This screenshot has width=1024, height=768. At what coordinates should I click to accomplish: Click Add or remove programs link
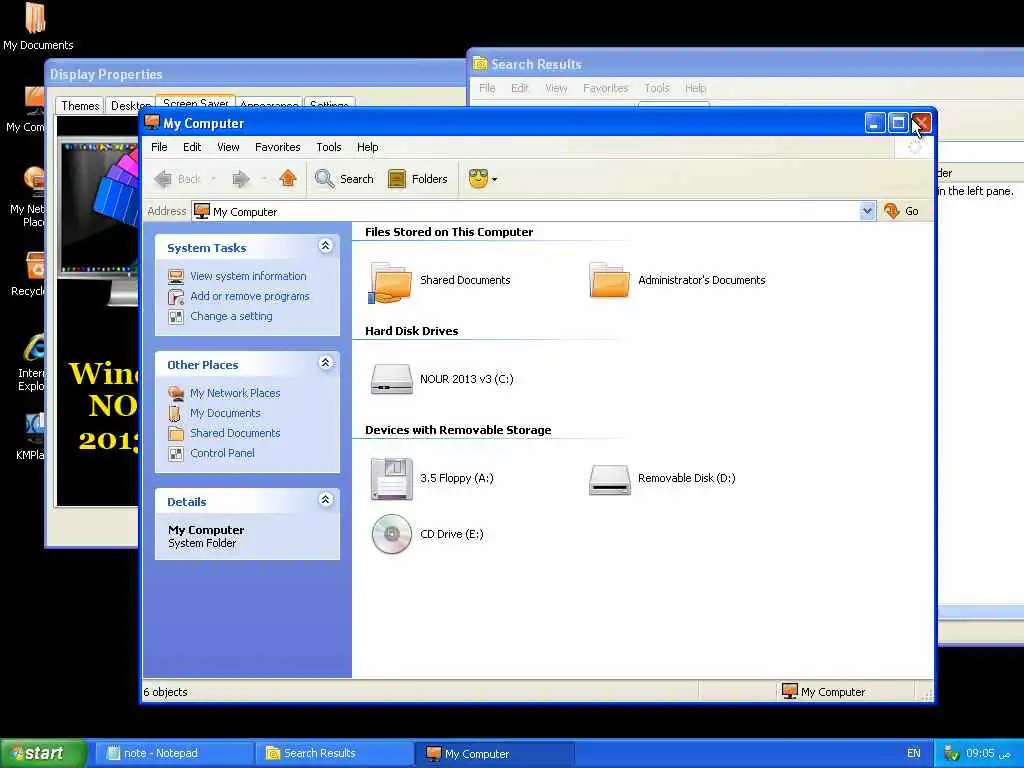click(250, 296)
